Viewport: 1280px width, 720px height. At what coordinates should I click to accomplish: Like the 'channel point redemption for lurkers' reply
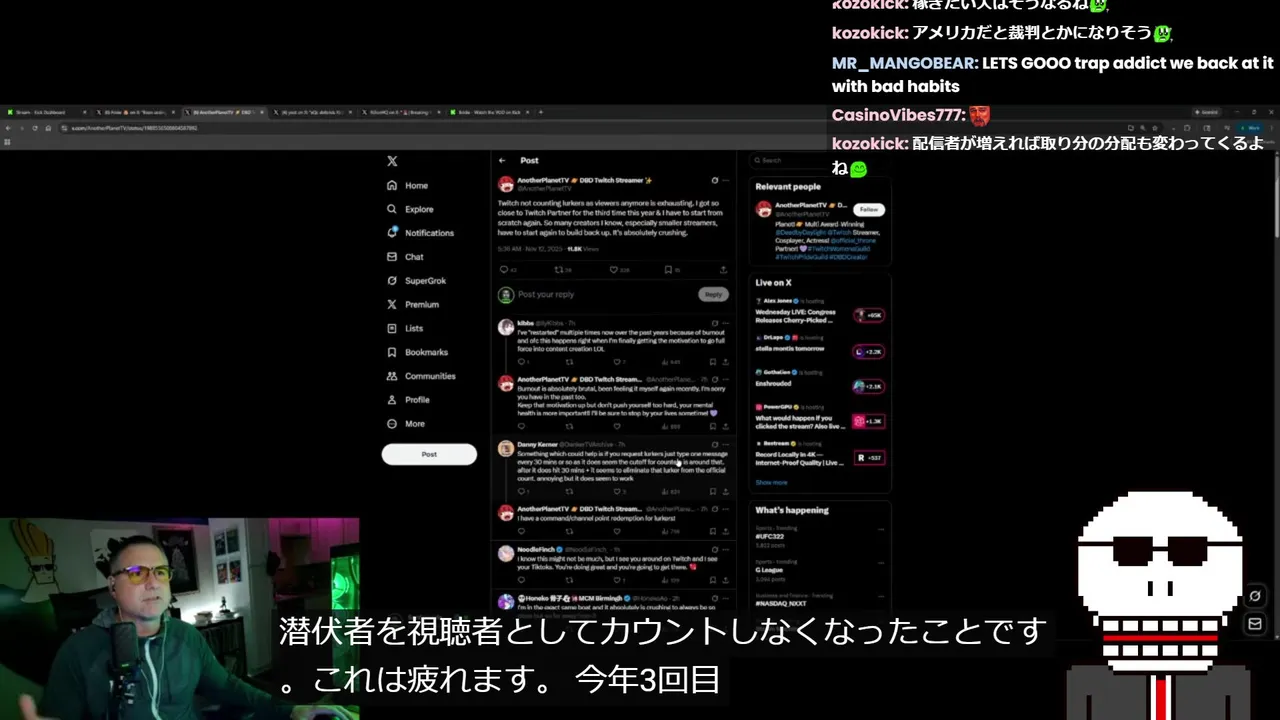(616, 531)
